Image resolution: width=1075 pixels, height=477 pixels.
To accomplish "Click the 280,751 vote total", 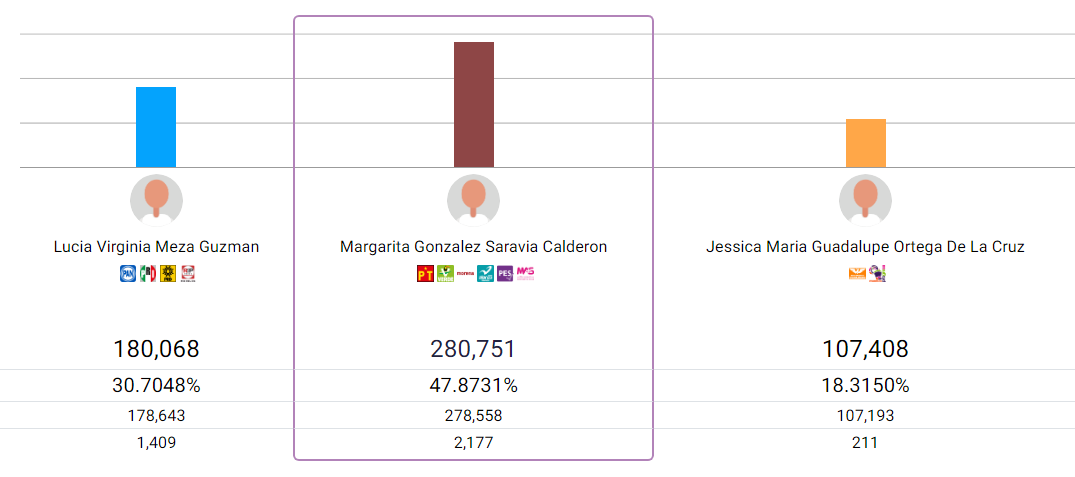I will pos(473,349).
